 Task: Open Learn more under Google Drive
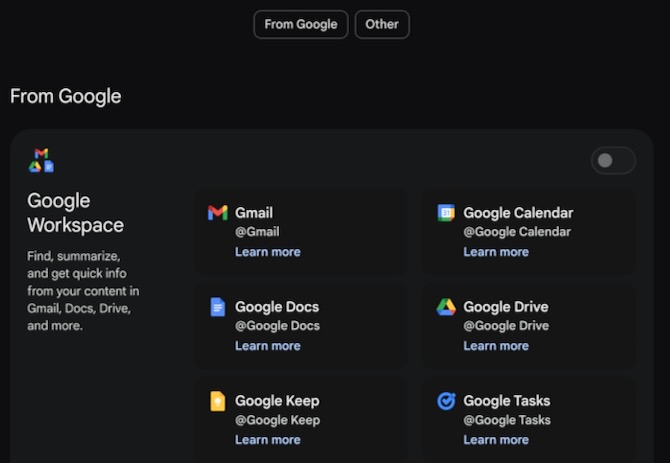[496, 346]
